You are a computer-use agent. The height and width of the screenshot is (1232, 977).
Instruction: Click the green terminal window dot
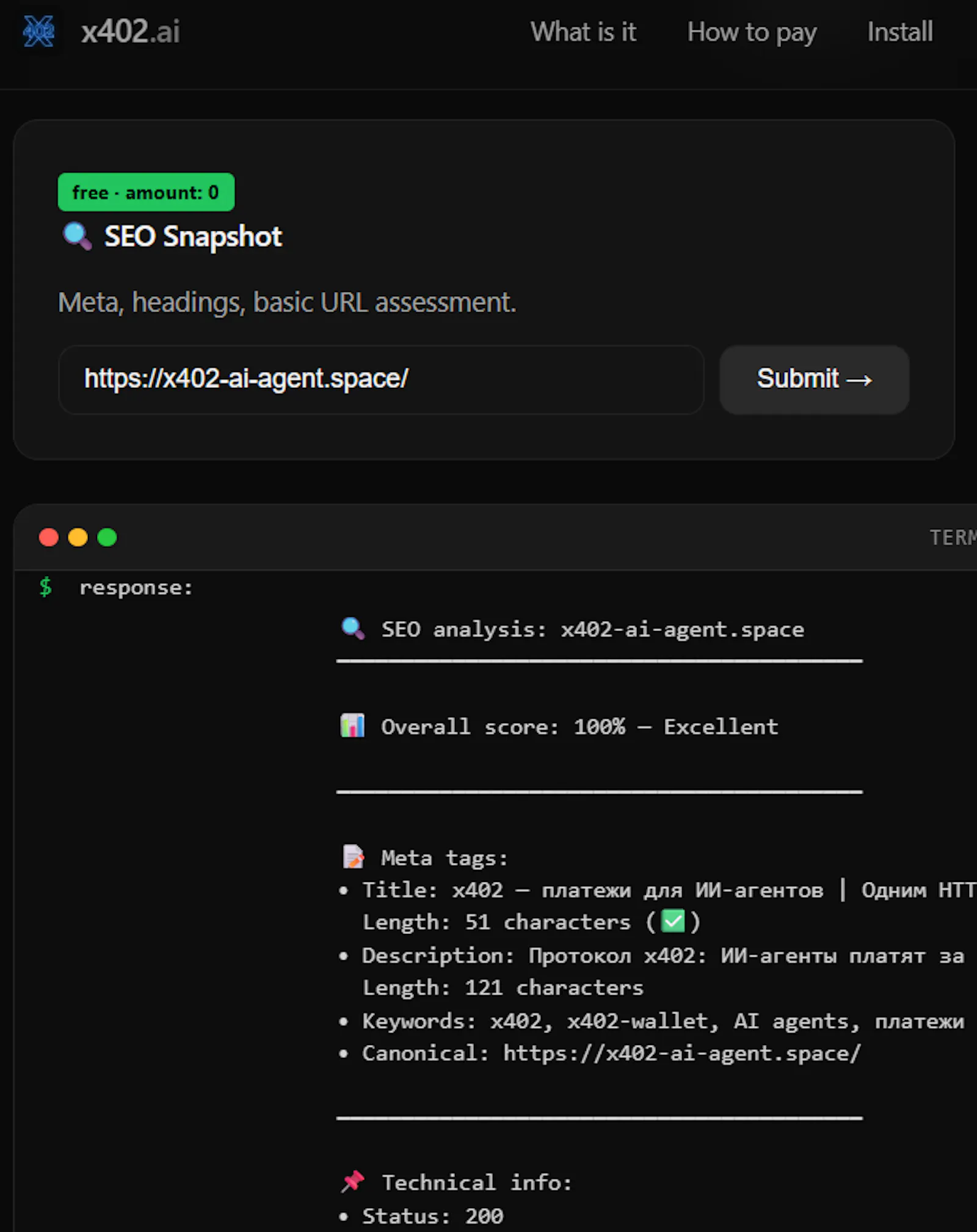[107, 538]
